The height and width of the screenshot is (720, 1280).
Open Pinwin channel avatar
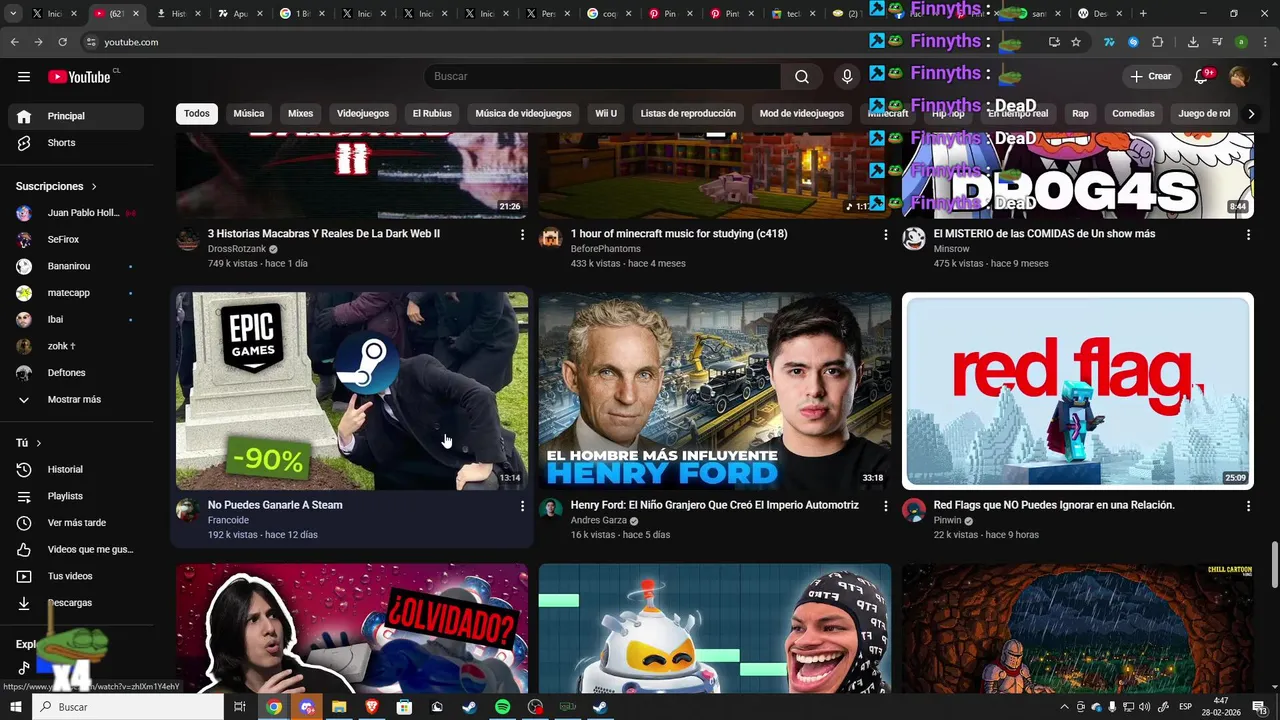914,510
